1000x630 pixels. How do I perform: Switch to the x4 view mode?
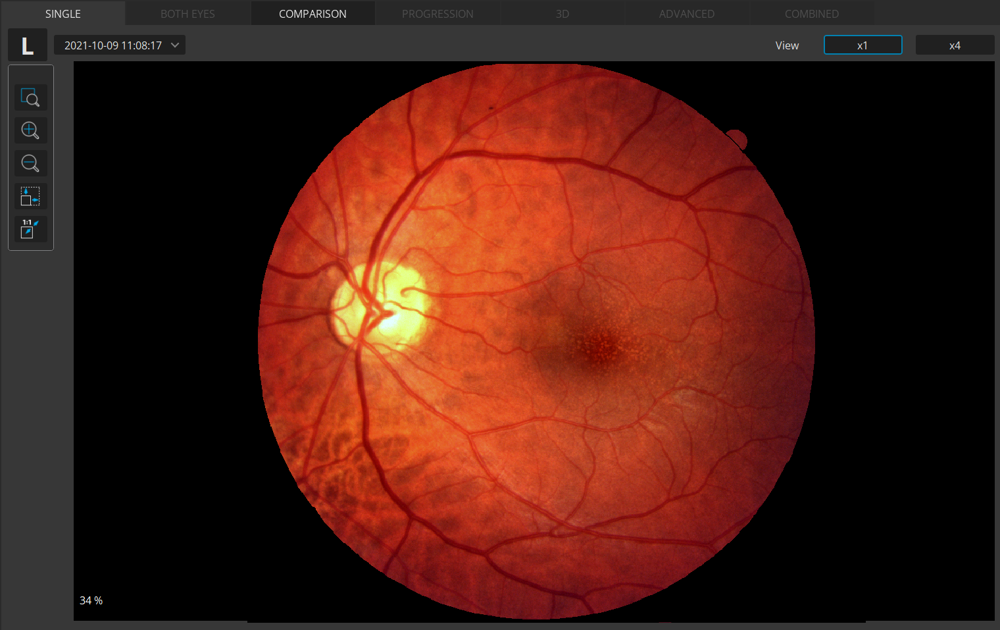pos(954,45)
